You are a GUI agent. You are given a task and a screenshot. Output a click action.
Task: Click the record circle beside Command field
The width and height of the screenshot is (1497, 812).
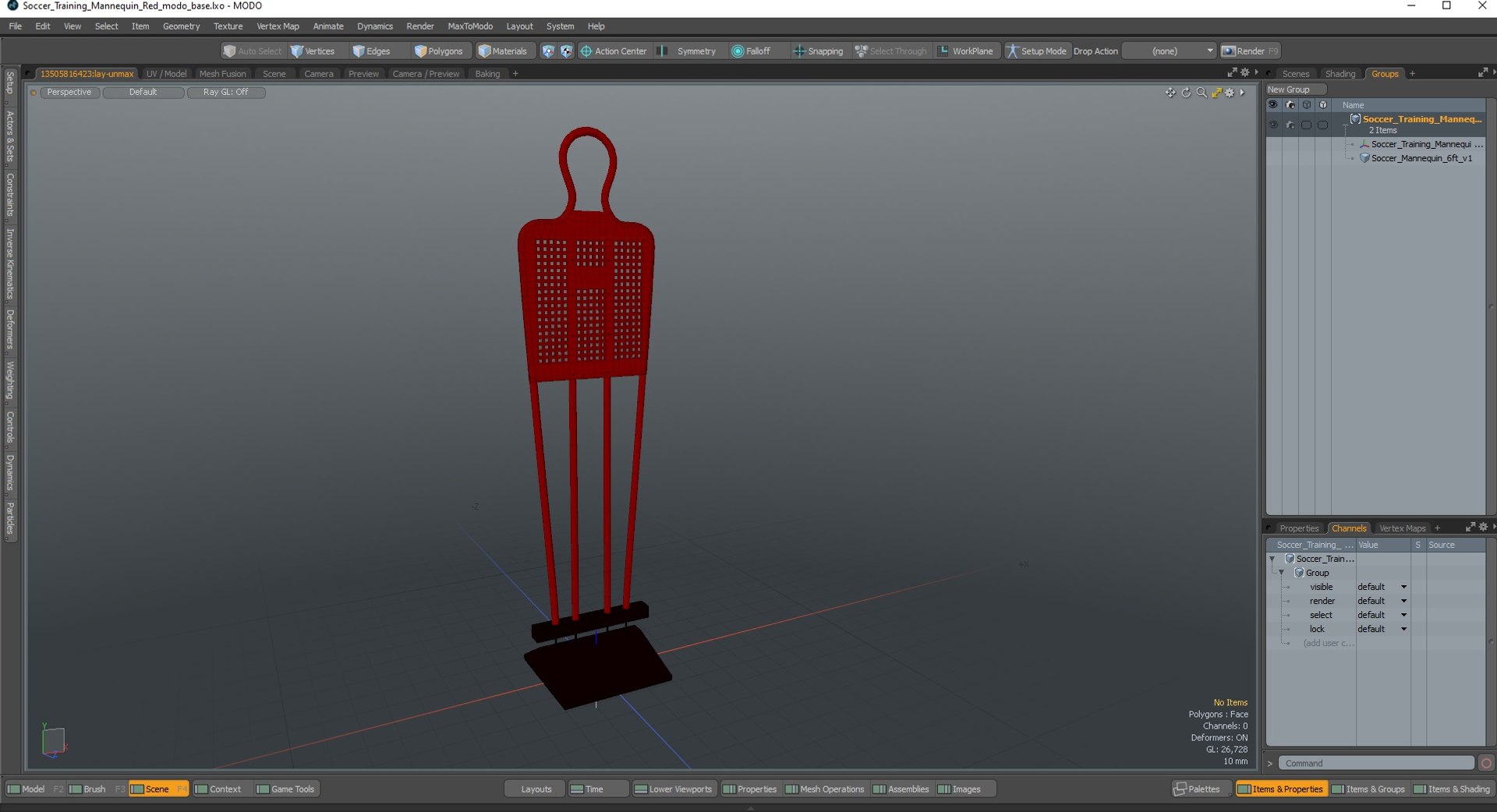1486,764
